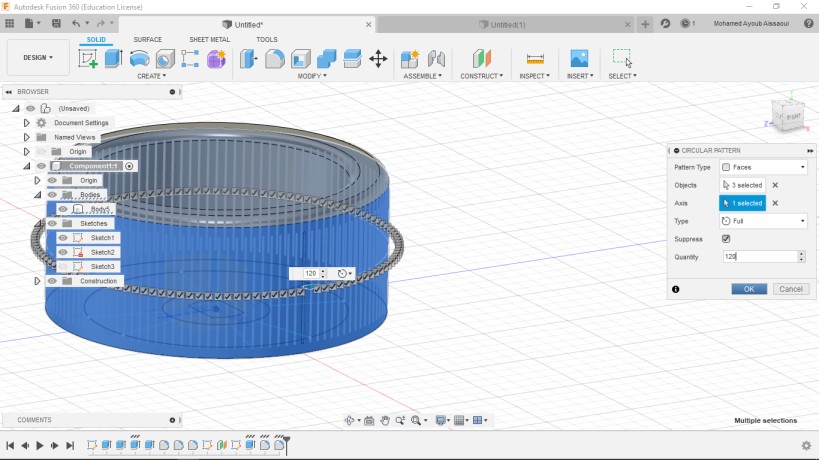
Task: Open the Type dropdown showing Full
Action: click(x=763, y=221)
